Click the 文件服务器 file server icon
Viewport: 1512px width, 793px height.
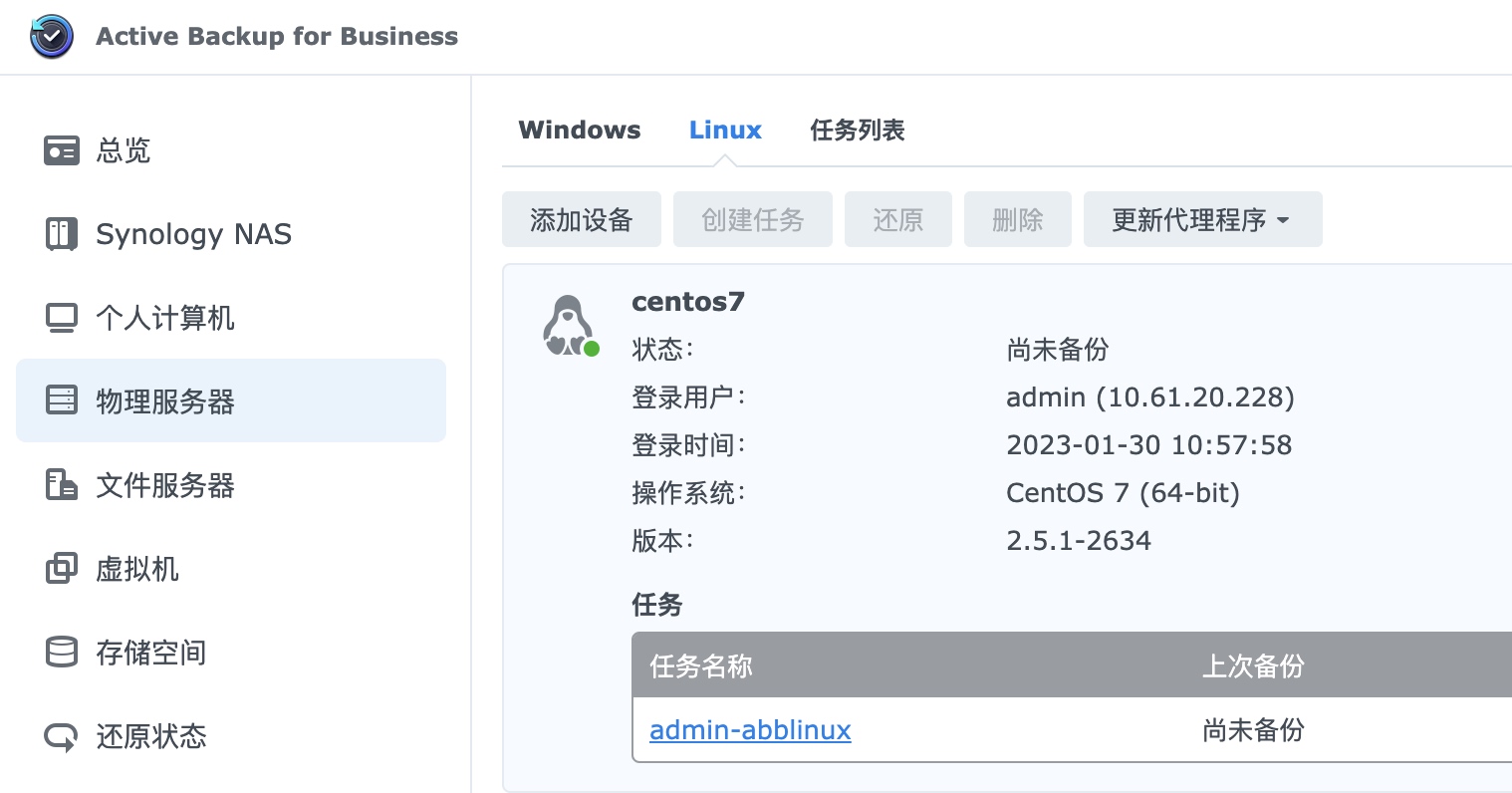click(x=62, y=485)
